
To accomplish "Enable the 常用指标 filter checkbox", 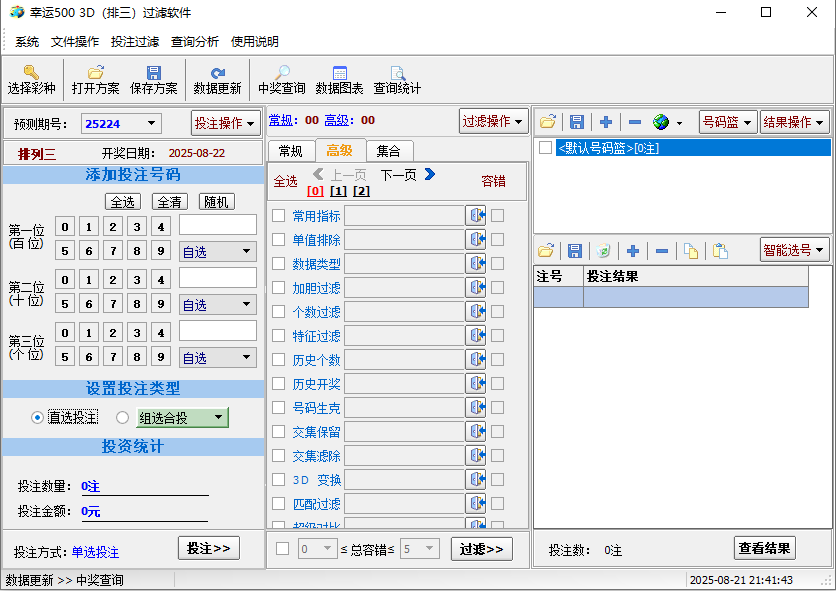I will 279,216.
